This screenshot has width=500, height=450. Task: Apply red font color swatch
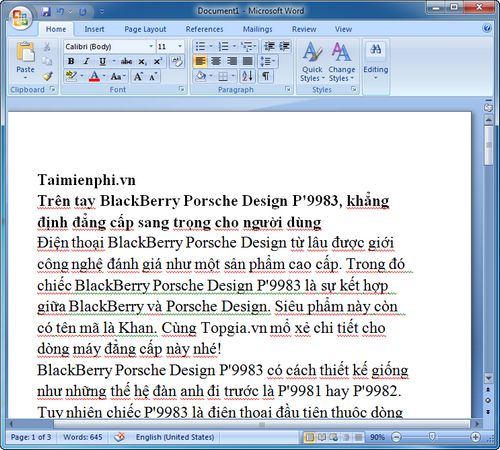tap(94, 77)
